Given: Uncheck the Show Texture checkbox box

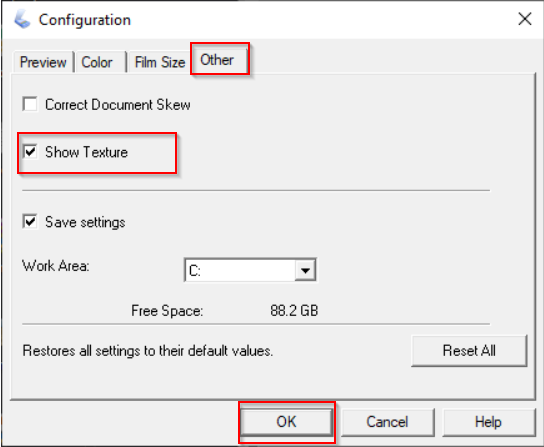Looking at the screenshot, I should pyautogui.click(x=30, y=152).
